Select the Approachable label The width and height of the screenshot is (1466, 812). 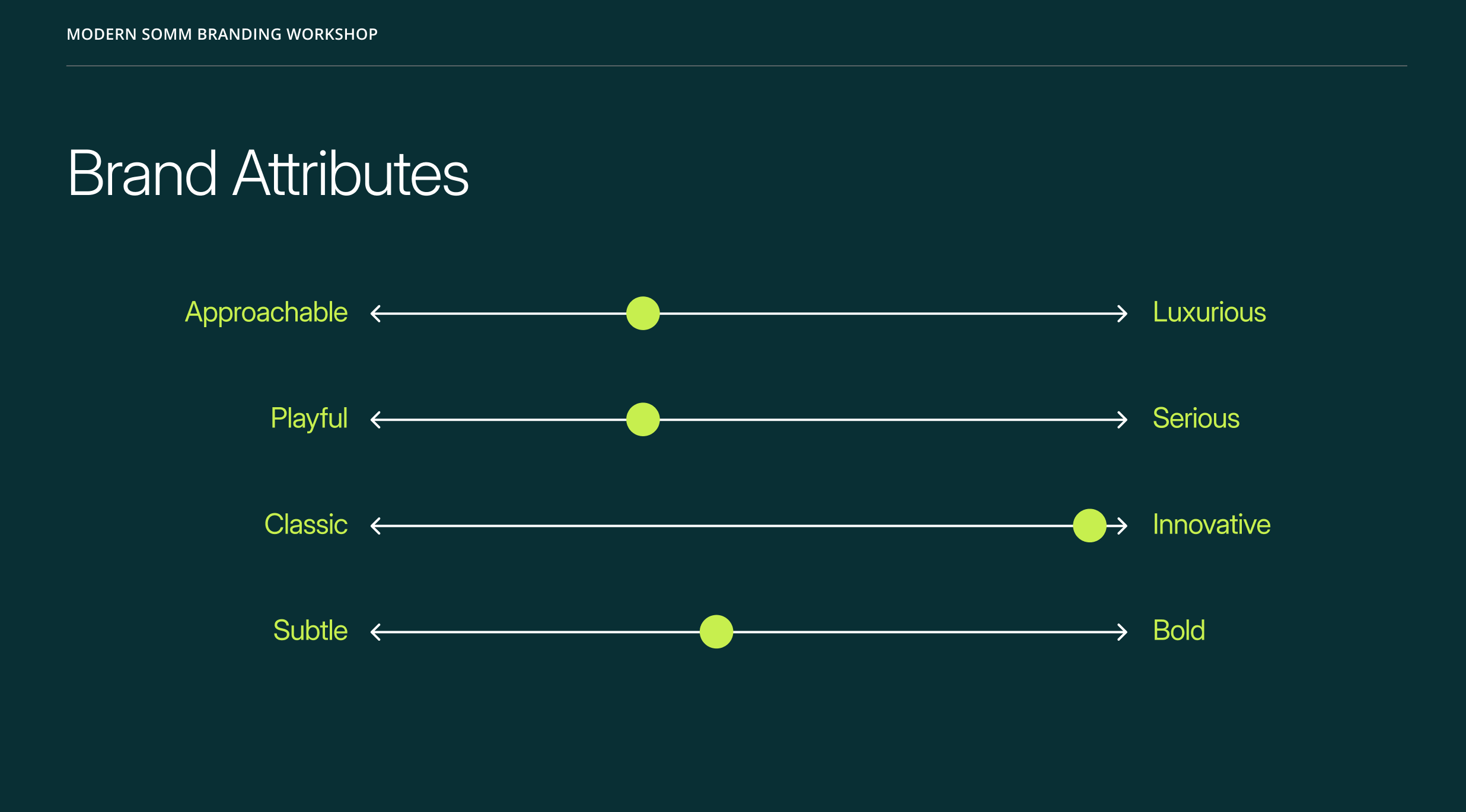click(266, 312)
